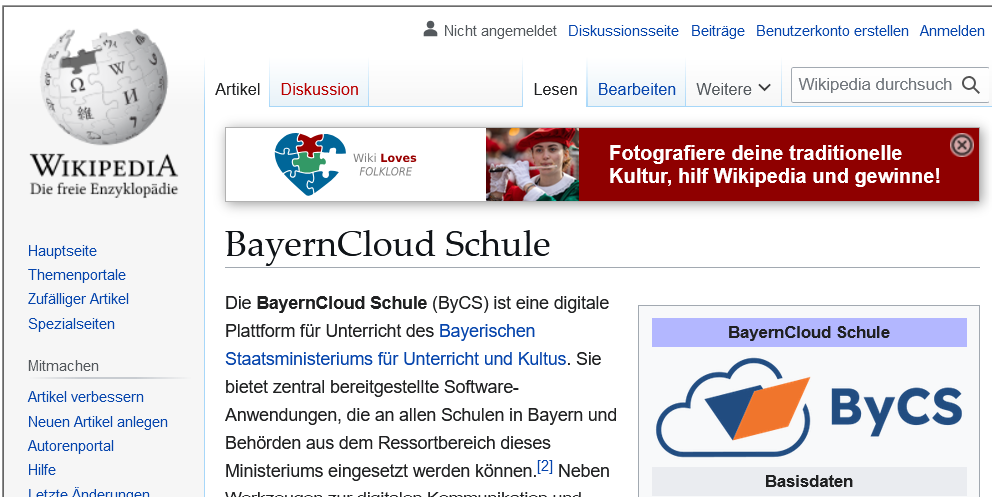Click the 'Nicht angemeldet' text
Viewport: 992px width, 497px height.
click(500, 31)
